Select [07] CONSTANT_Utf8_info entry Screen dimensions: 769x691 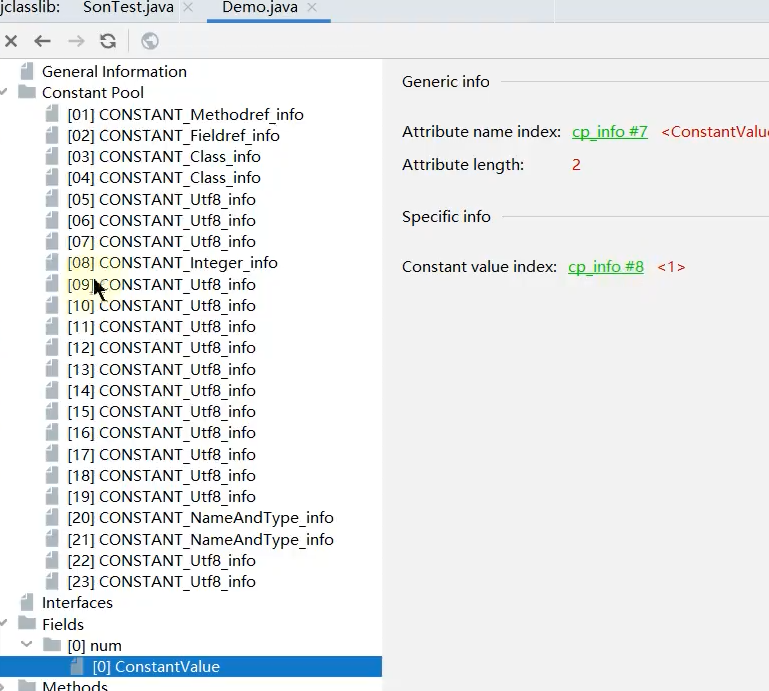point(161,242)
